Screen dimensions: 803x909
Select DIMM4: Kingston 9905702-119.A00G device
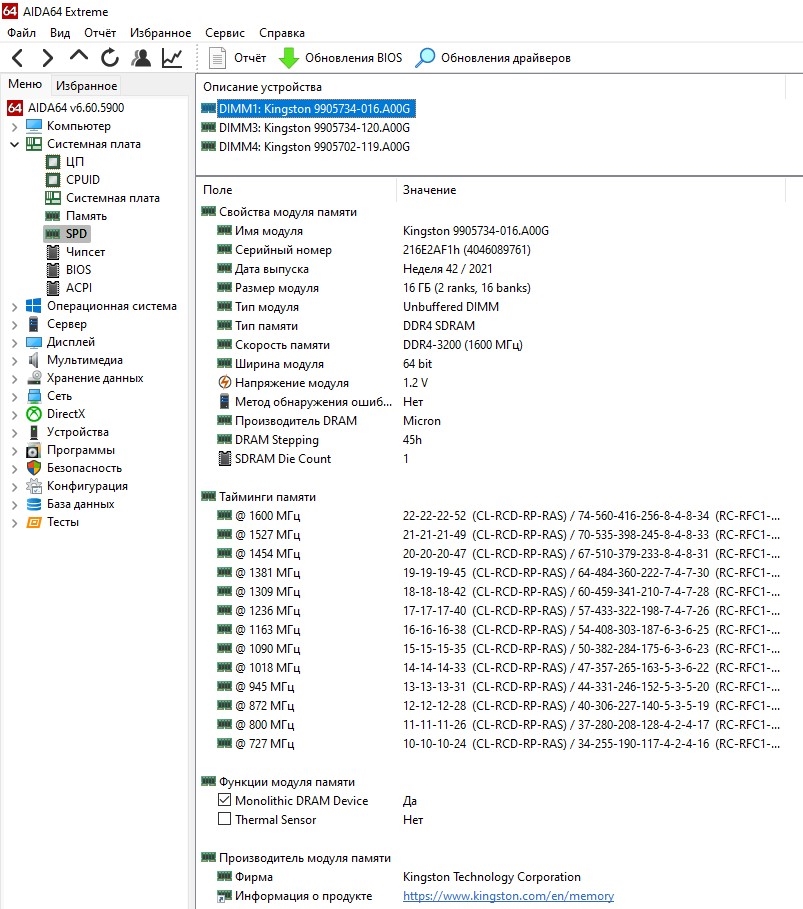314,147
